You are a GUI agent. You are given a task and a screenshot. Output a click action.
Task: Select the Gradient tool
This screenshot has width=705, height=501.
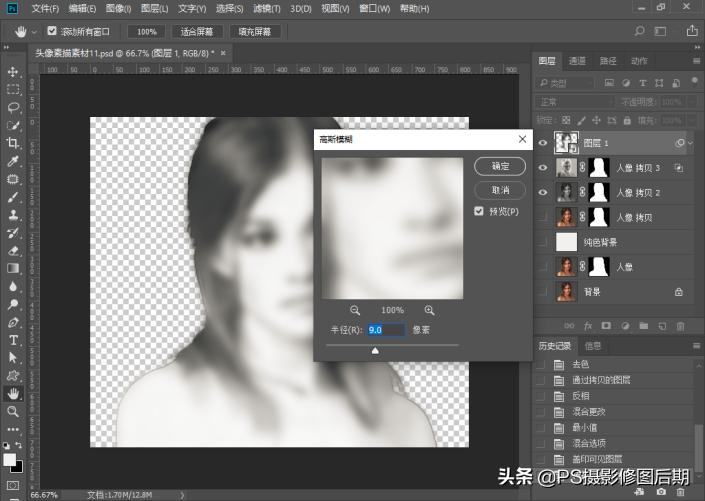(x=13, y=268)
